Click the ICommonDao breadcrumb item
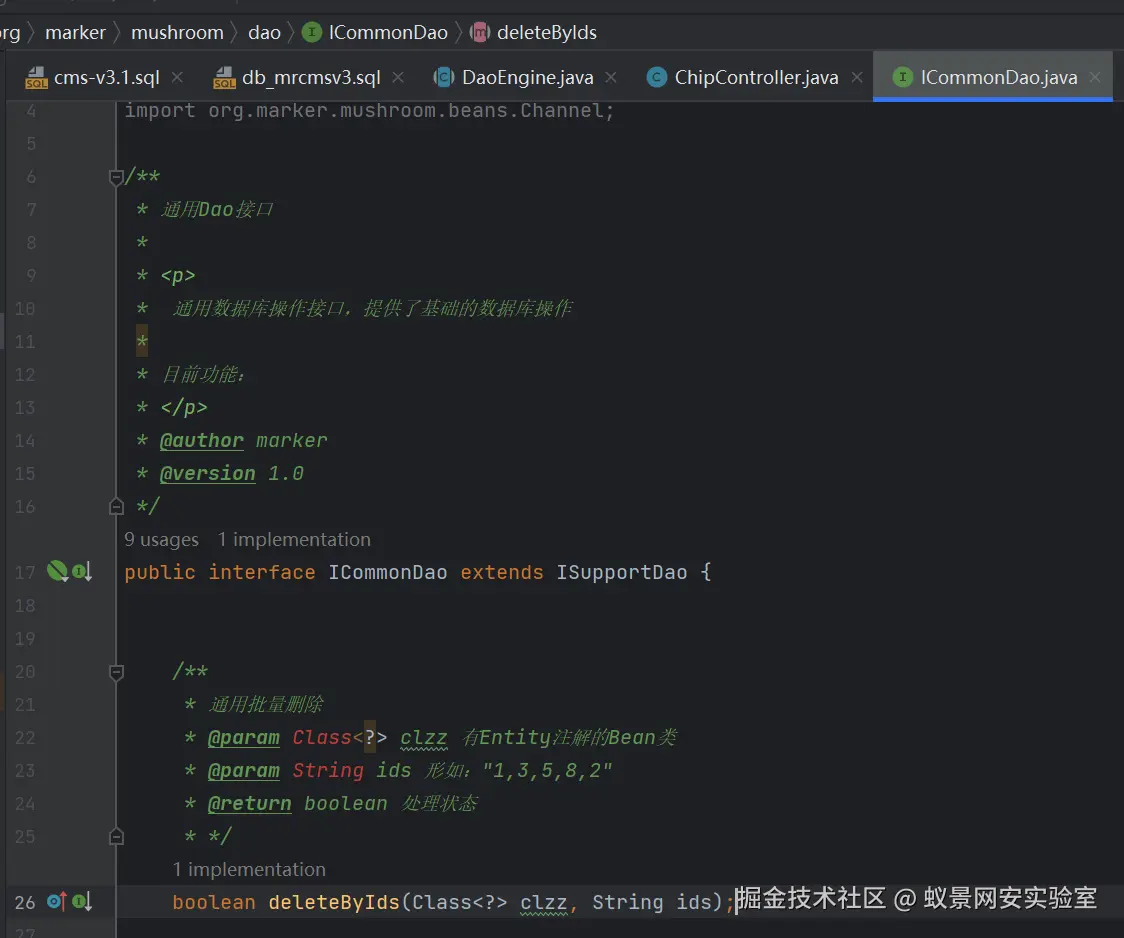This screenshot has height=938, width=1124. click(388, 33)
